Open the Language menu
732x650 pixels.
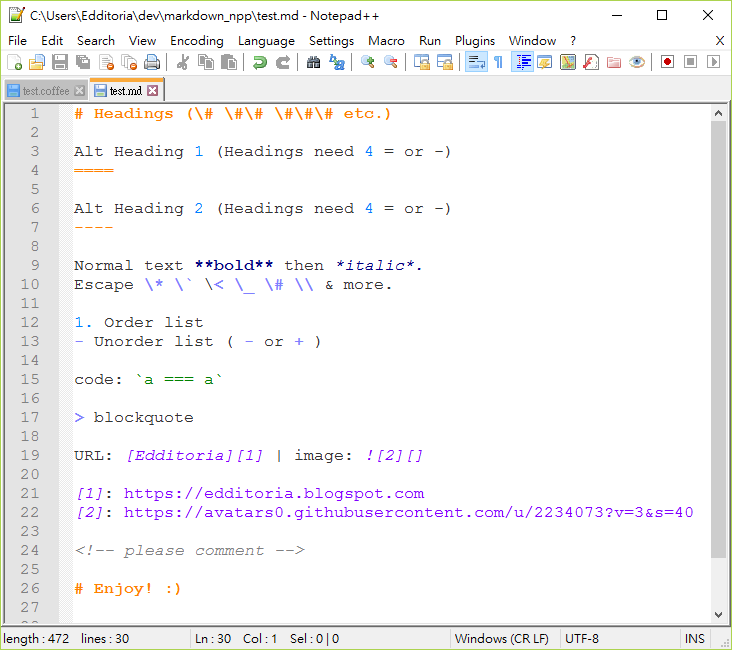click(266, 41)
